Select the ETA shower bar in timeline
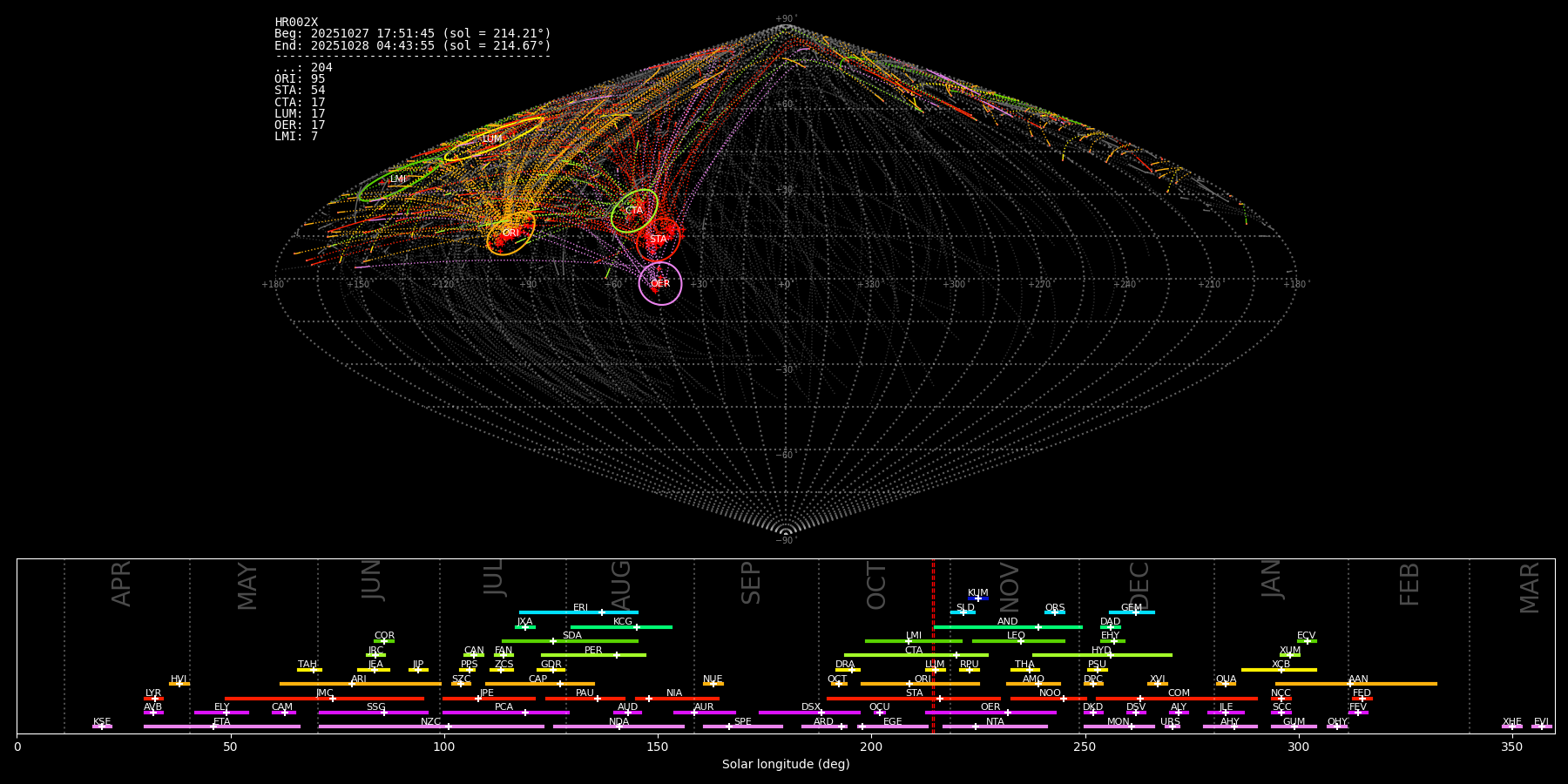This screenshot has height=784, width=1568. pos(222,727)
